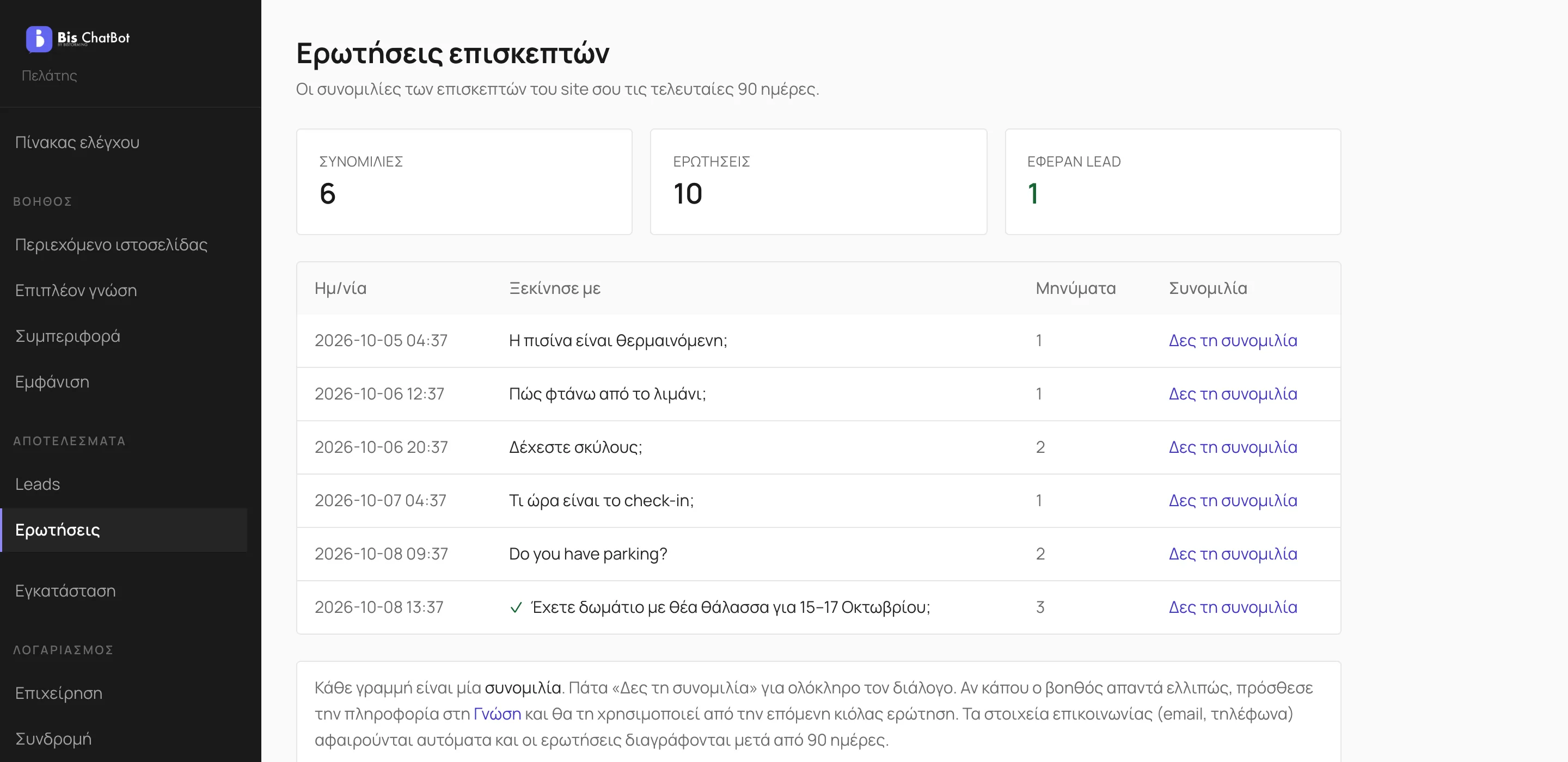This screenshot has height=762, width=1568.
Task: Select date cell 2026-10-05 04:37
Action: pos(381,340)
